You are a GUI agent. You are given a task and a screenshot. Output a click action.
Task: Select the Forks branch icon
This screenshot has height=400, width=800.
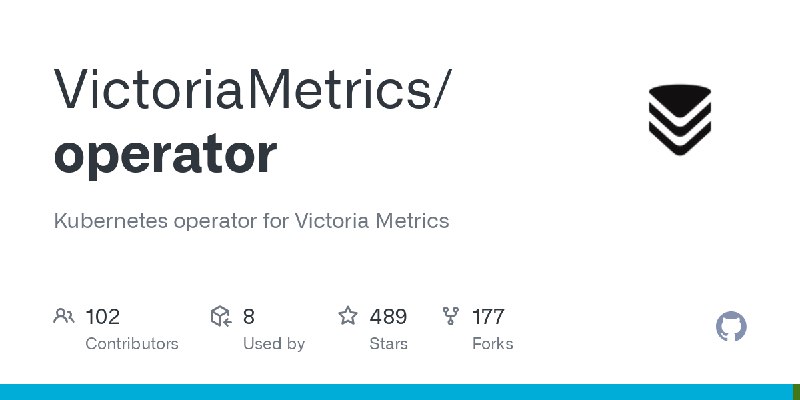[451, 316]
